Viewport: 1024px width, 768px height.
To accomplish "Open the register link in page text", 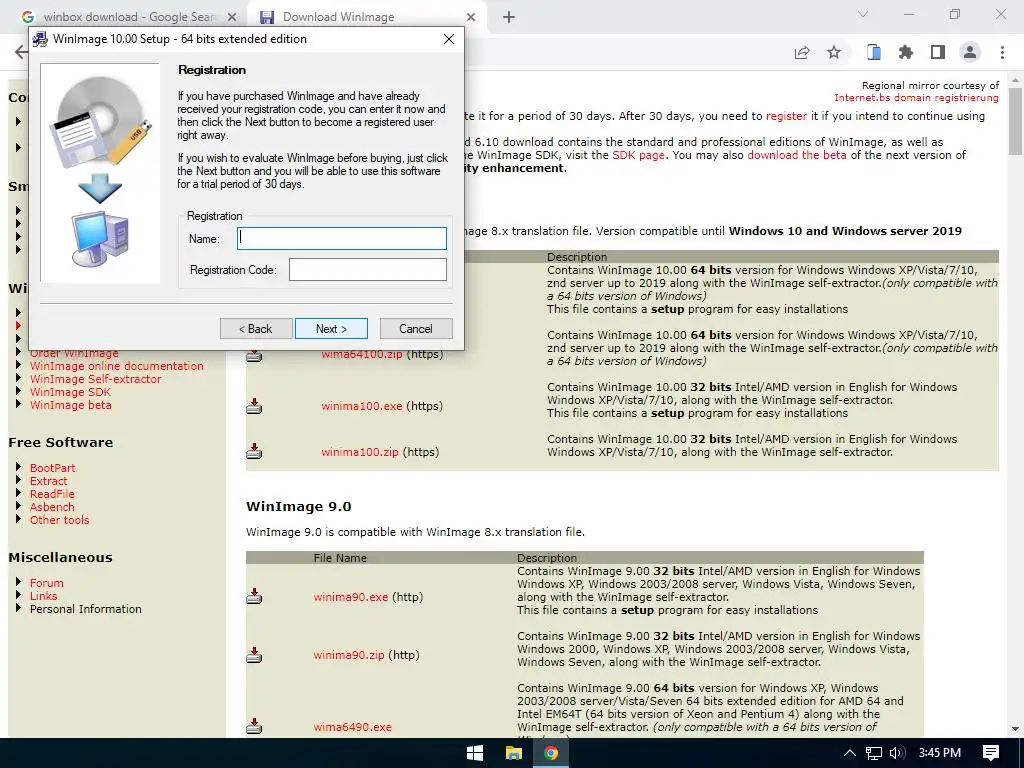I will (786, 116).
